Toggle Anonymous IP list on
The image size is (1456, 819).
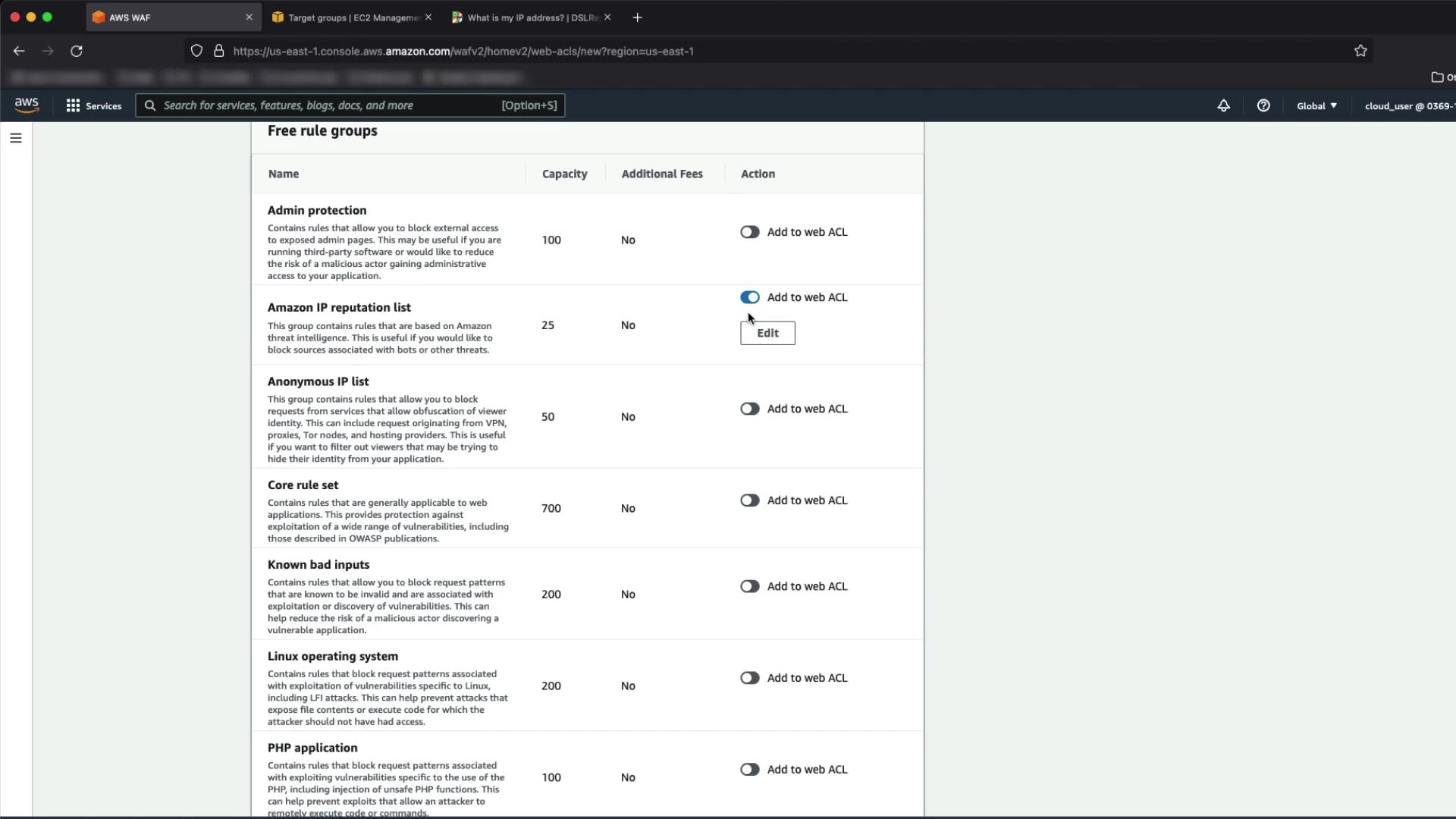point(749,409)
